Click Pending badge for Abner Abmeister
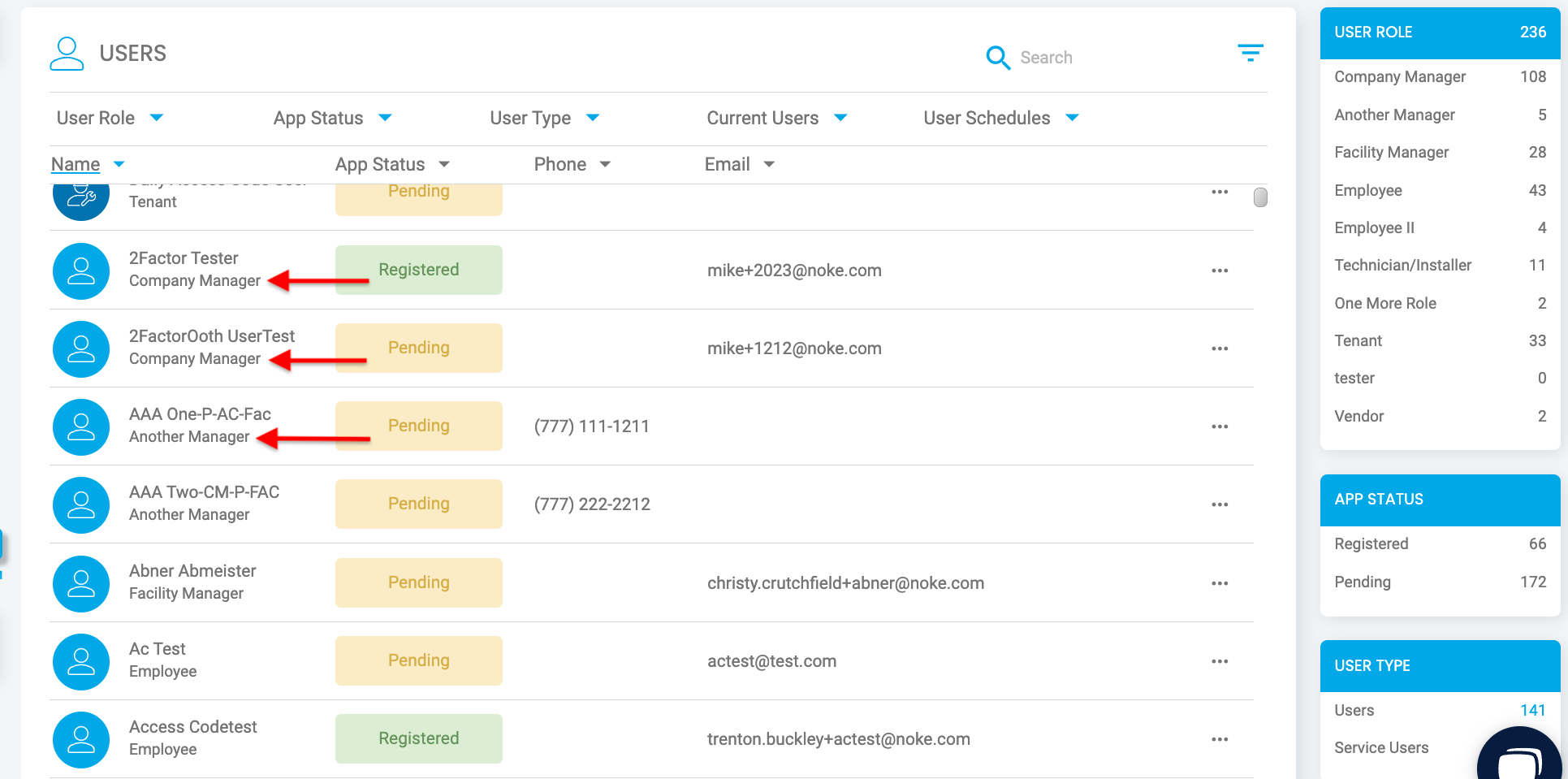Viewport: 1568px width, 779px height. point(419,582)
